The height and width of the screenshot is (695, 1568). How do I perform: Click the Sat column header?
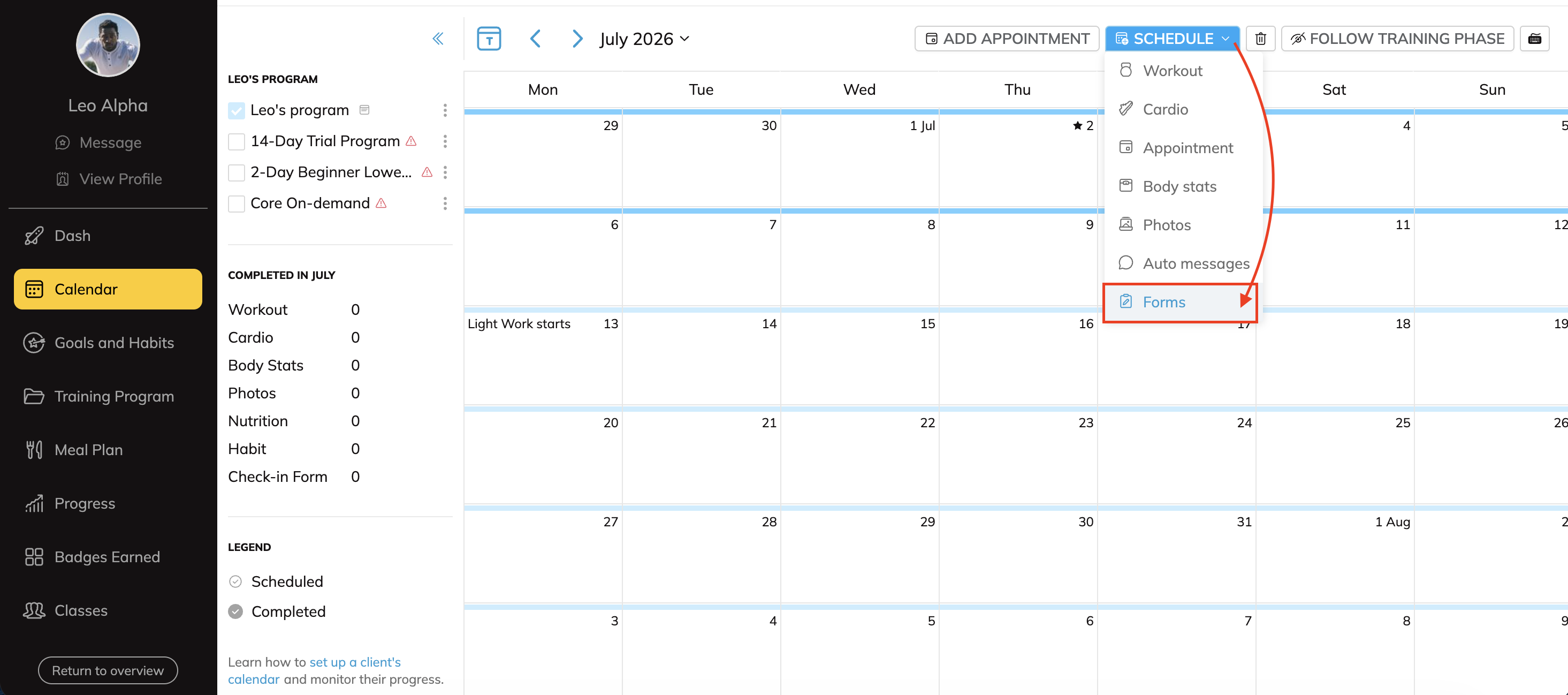(1334, 89)
